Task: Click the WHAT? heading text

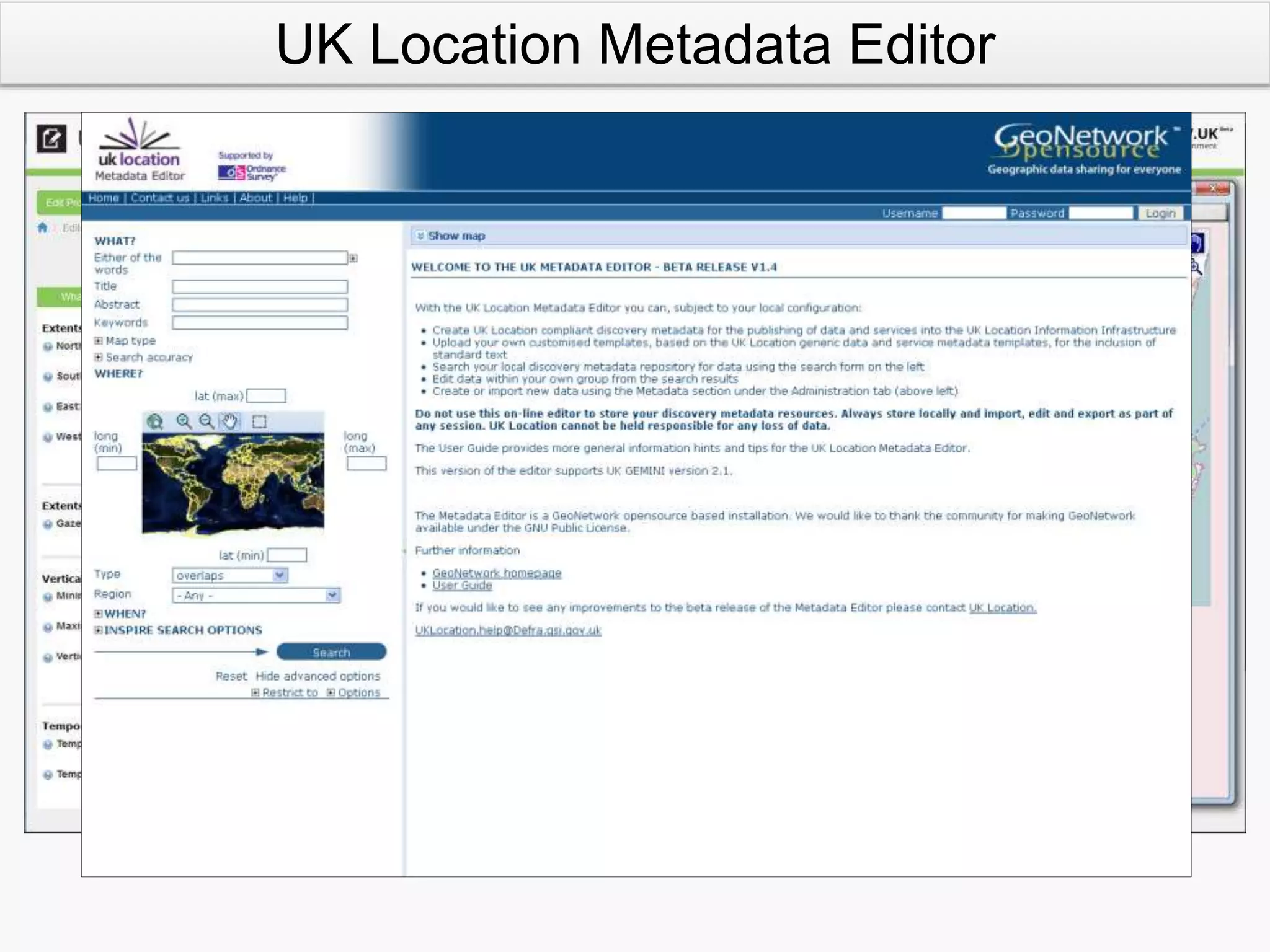Action: [x=115, y=241]
